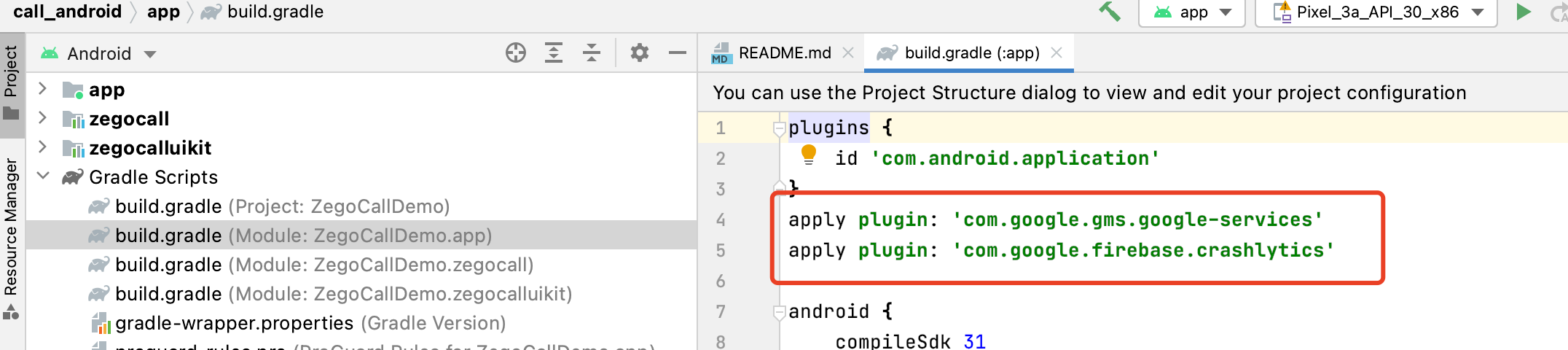
Task: Click the Project Structure notification banner text
Action: coord(1089,93)
